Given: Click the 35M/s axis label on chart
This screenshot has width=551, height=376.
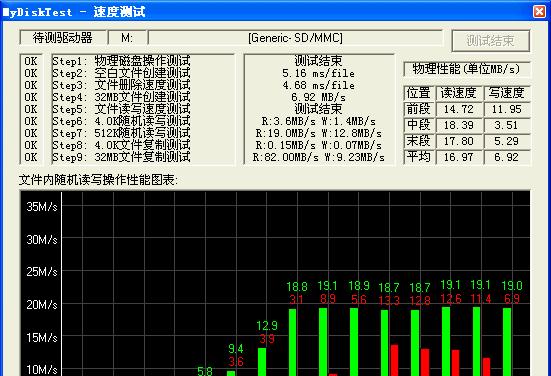Looking at the screenshot, I should (42, 207).
